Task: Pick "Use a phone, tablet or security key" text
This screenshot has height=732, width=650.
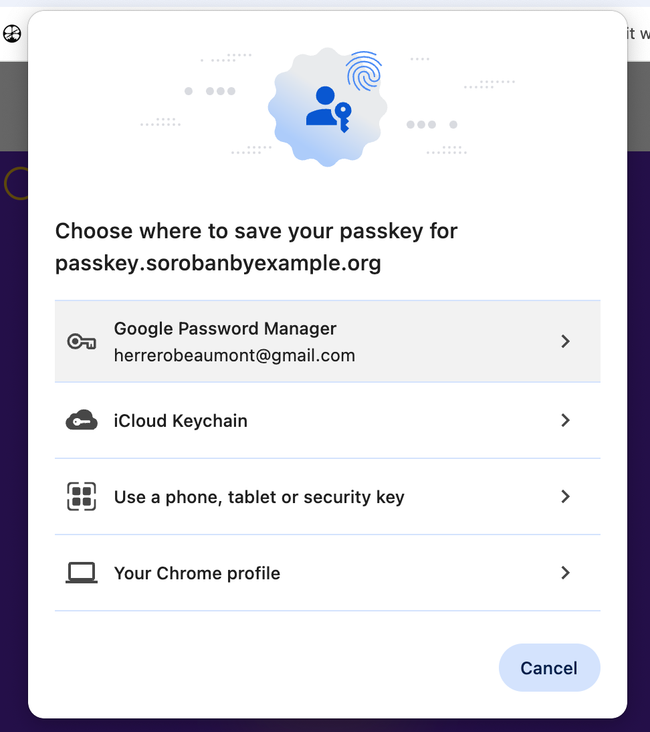Action: 259,497
